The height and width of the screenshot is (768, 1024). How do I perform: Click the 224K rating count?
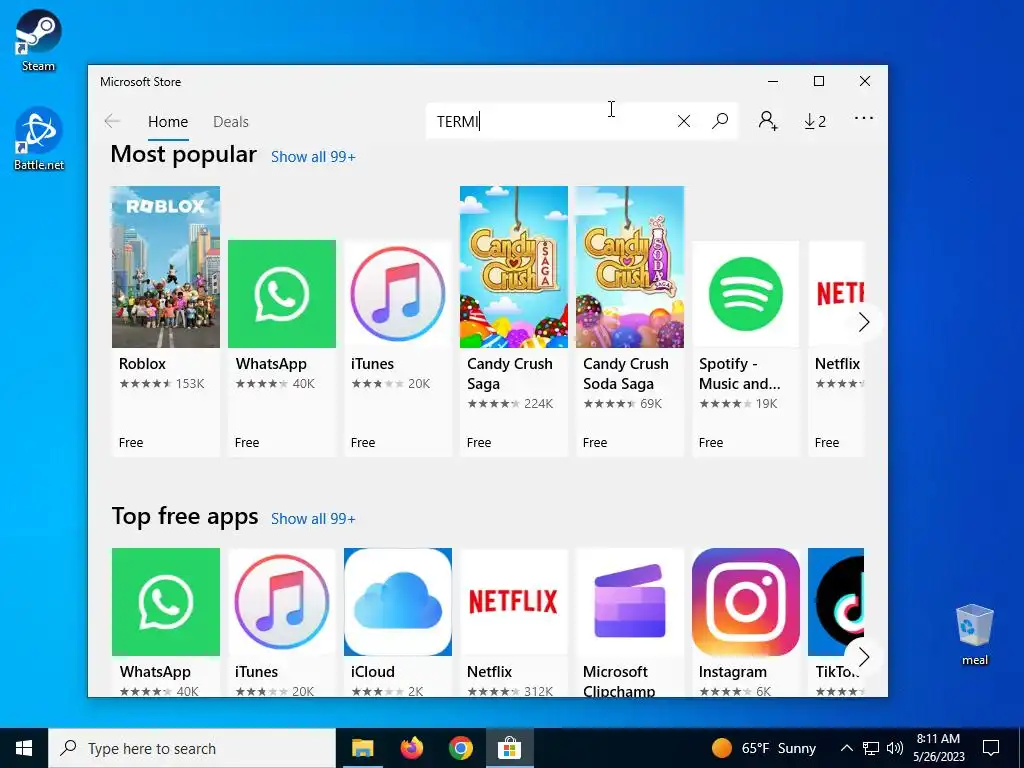pos(538,404)
